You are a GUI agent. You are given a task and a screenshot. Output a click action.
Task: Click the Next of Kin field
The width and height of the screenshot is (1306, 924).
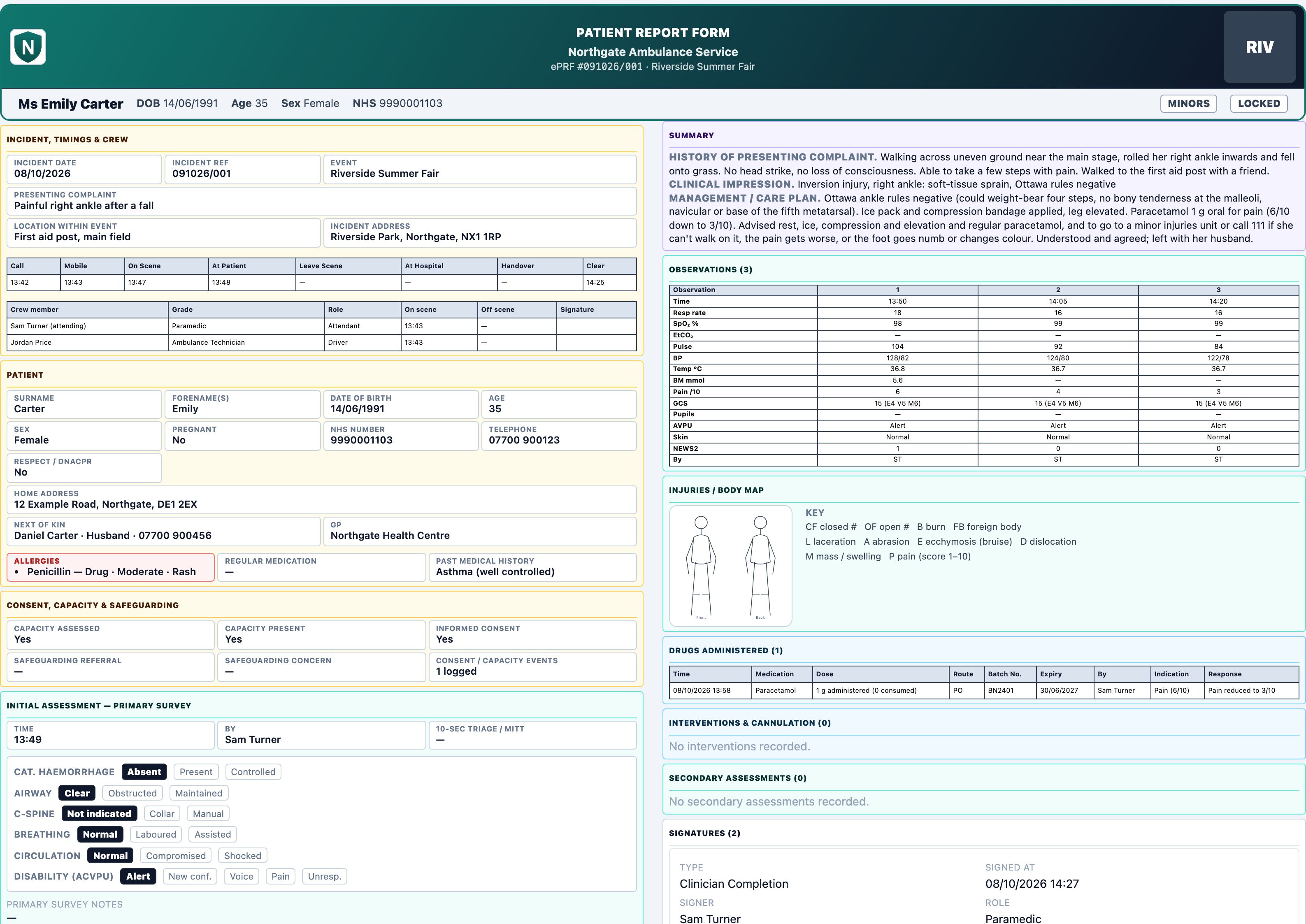(x=163, y=531)
